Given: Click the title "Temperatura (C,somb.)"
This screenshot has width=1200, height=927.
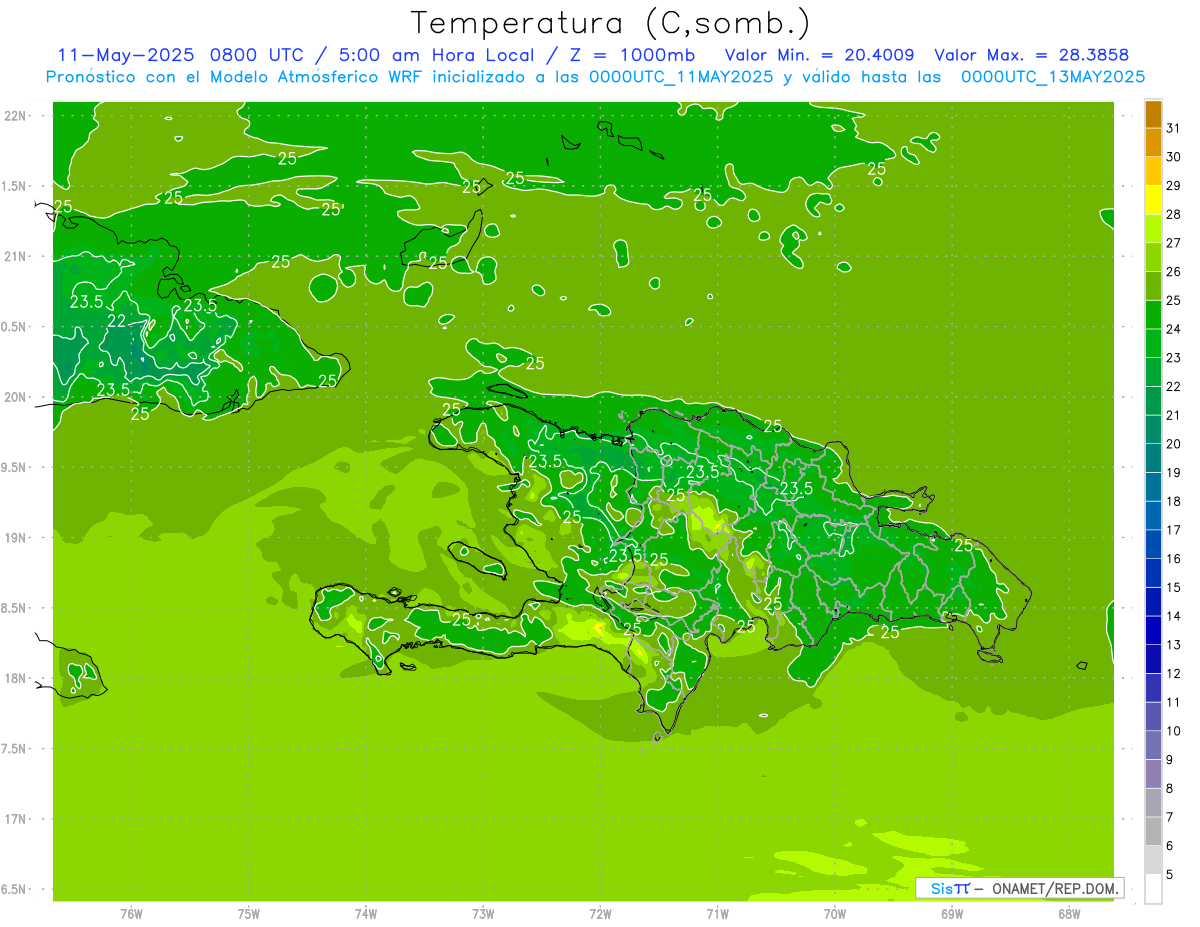Looking at the screenshot, I should pyautogui.click(x=611, y=24).
